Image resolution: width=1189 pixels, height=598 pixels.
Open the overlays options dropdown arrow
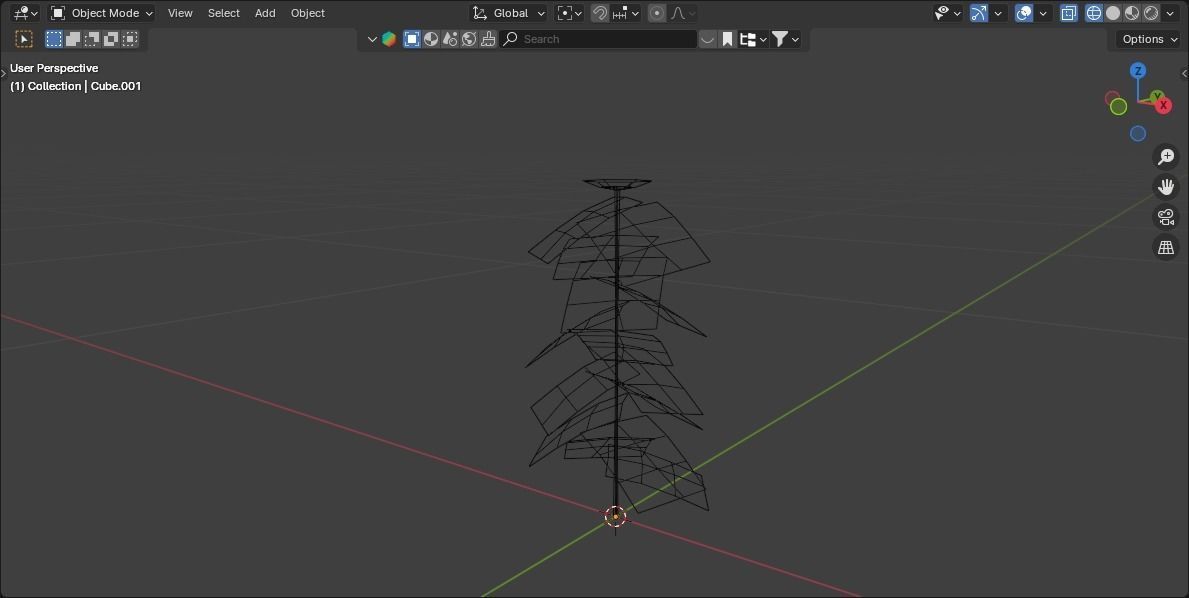[x=1043, y=13]
